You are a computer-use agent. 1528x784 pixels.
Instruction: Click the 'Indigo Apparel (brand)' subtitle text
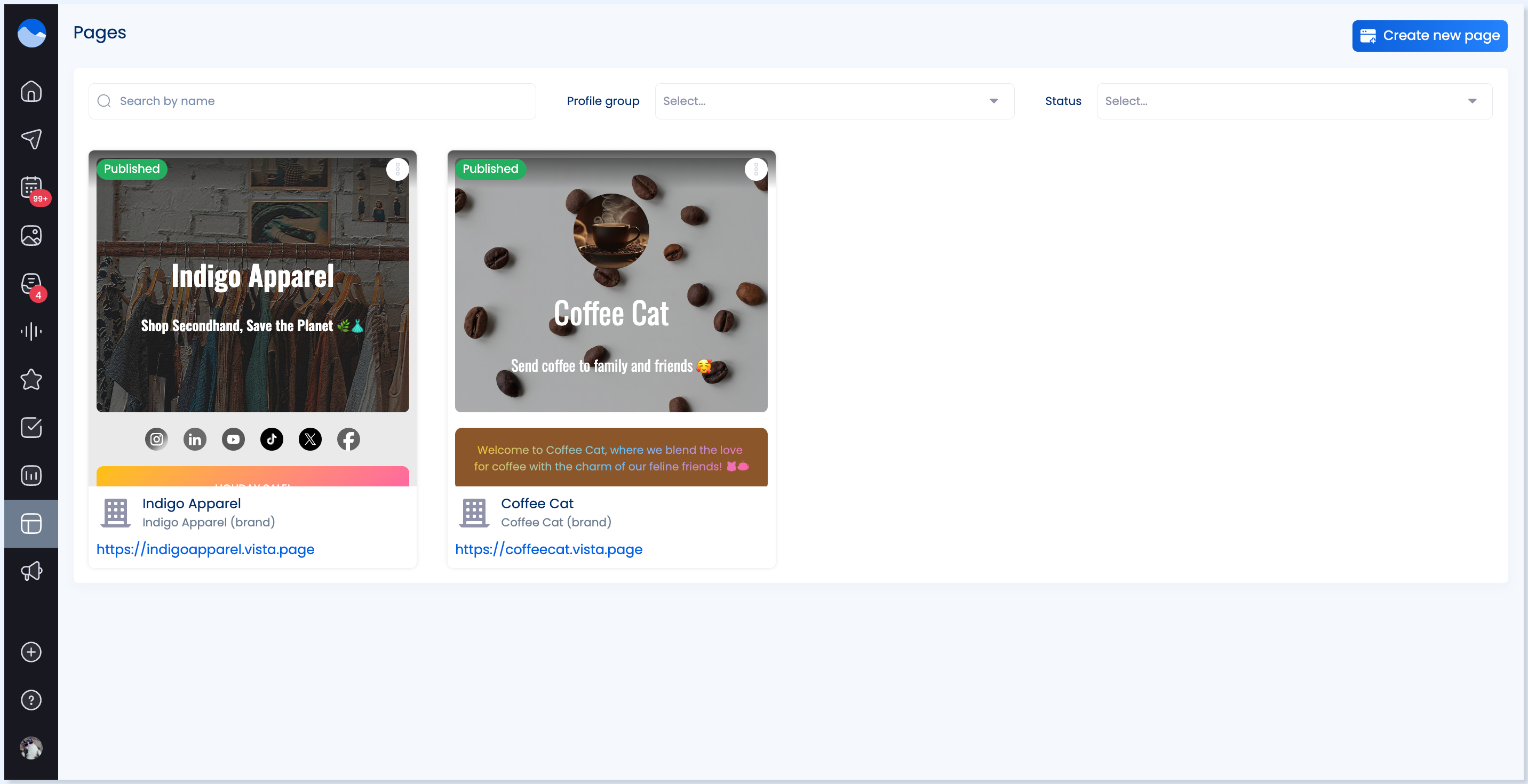coord(209,522)
